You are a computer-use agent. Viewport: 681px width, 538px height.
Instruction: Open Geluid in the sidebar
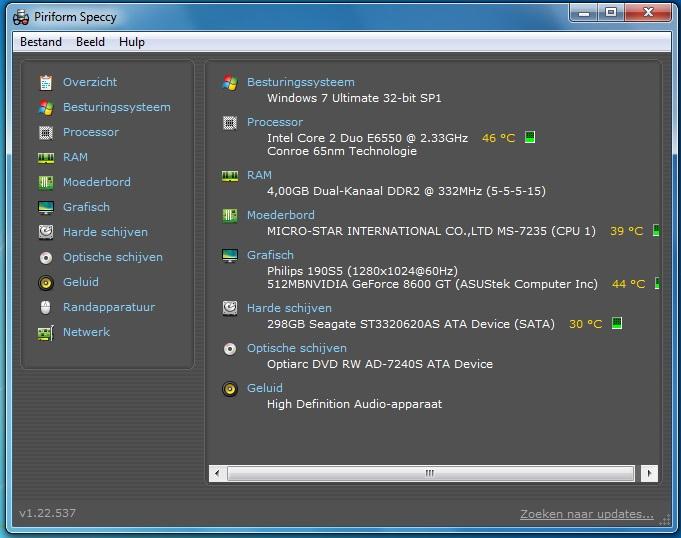81,282
